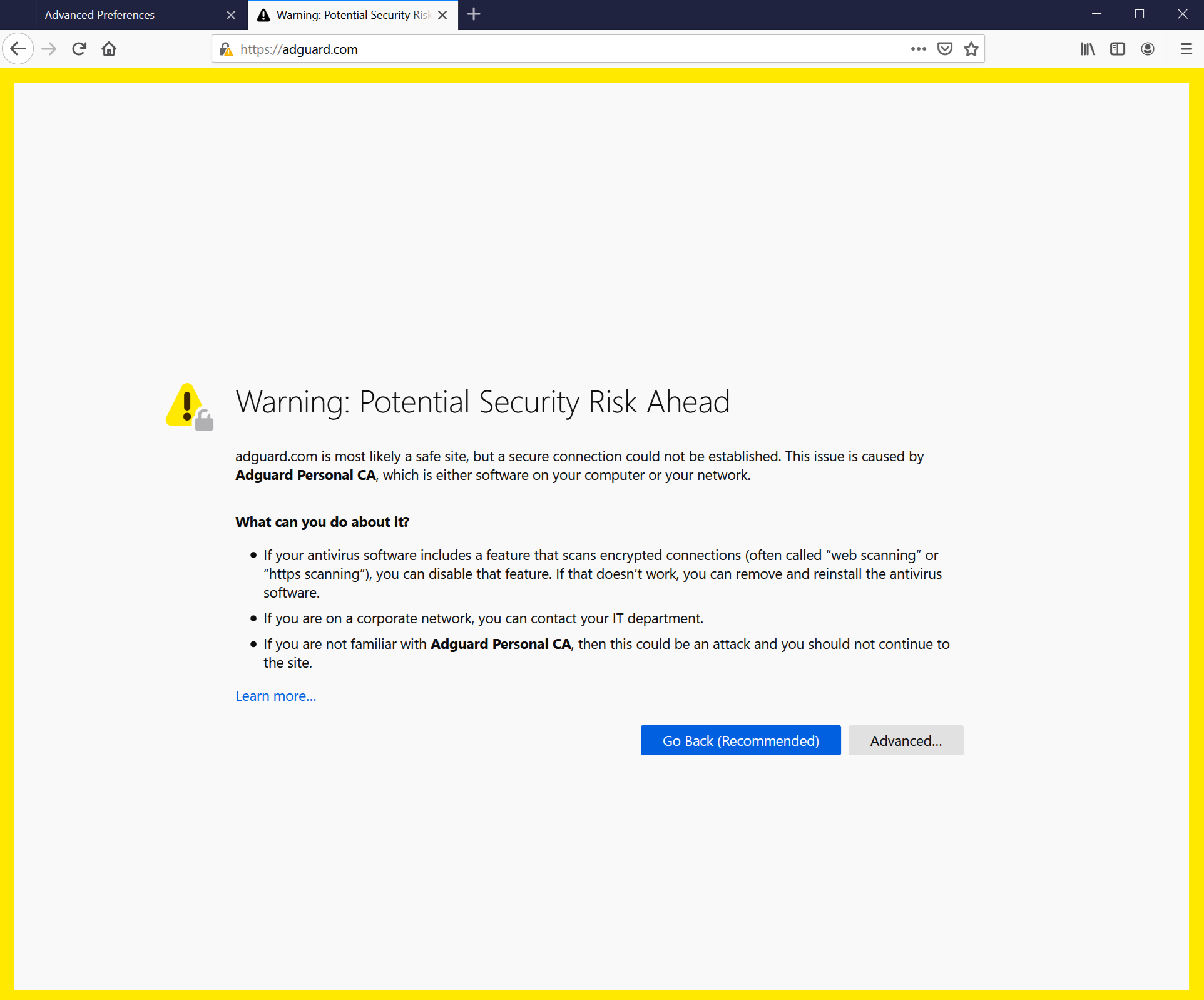Click the 'Advanced...' button
Image resolution: width=1204 pixels, height=1000 pixels.
tap(906, 740)
